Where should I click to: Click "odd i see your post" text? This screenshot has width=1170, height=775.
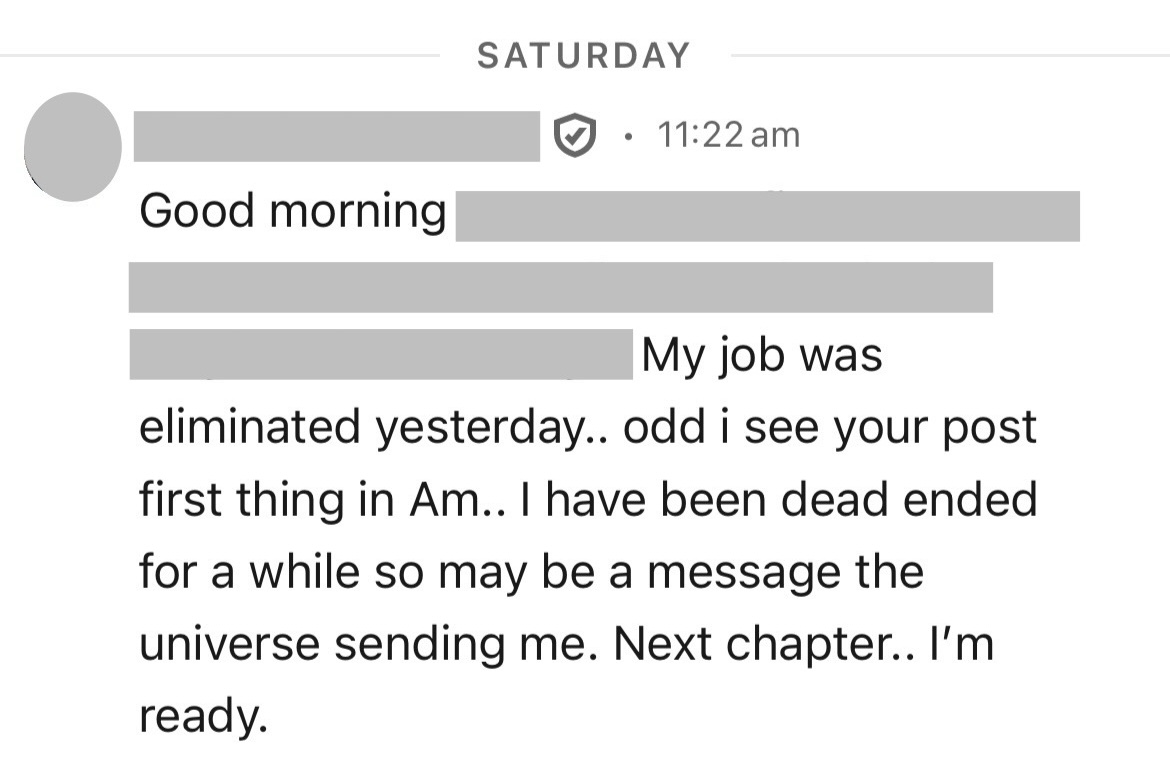(x=830, y=428)
